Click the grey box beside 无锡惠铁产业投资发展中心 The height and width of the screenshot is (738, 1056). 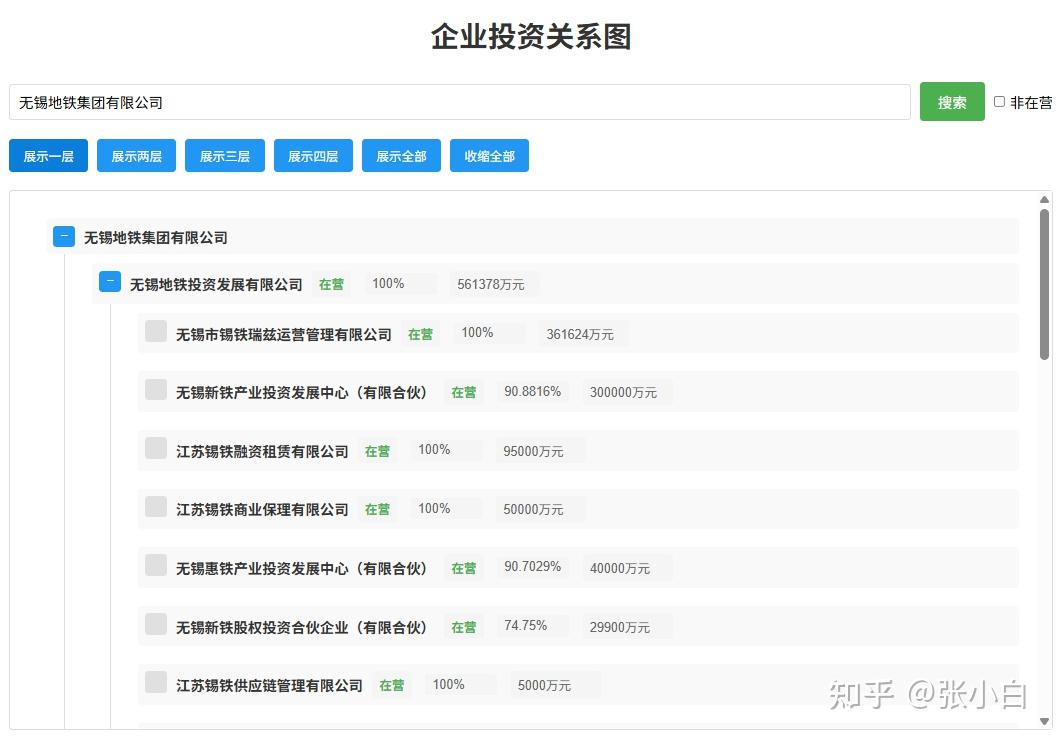(x=156, y=566)
